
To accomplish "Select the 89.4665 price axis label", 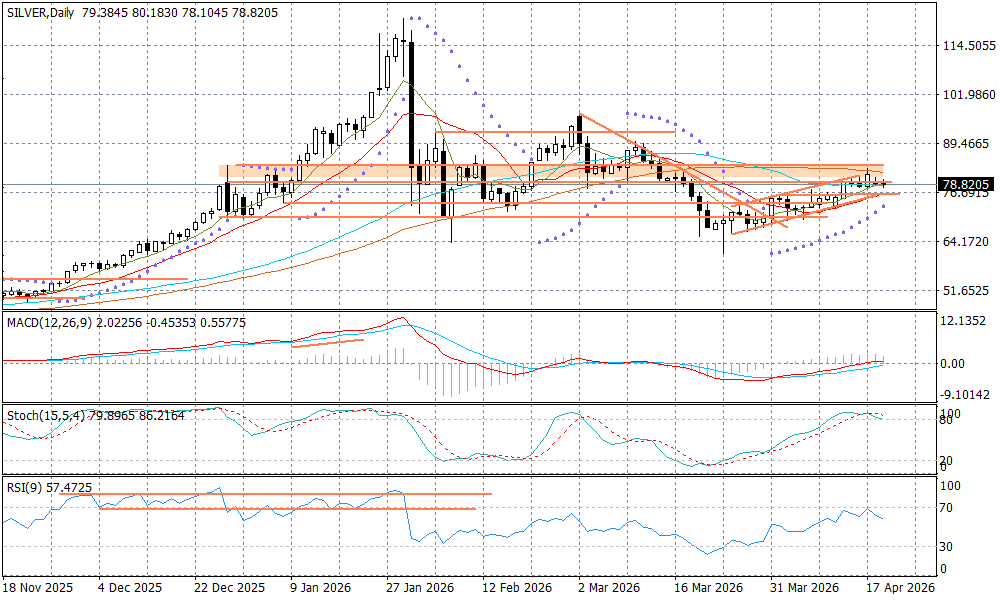I will [x=965, y=144].
